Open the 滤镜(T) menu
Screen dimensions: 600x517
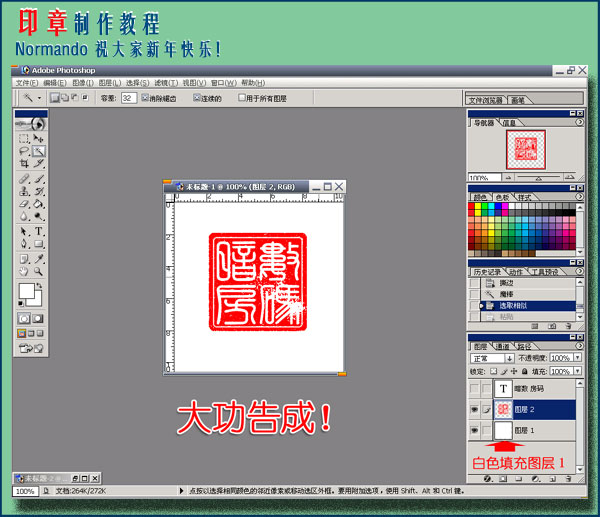point(166,83)
